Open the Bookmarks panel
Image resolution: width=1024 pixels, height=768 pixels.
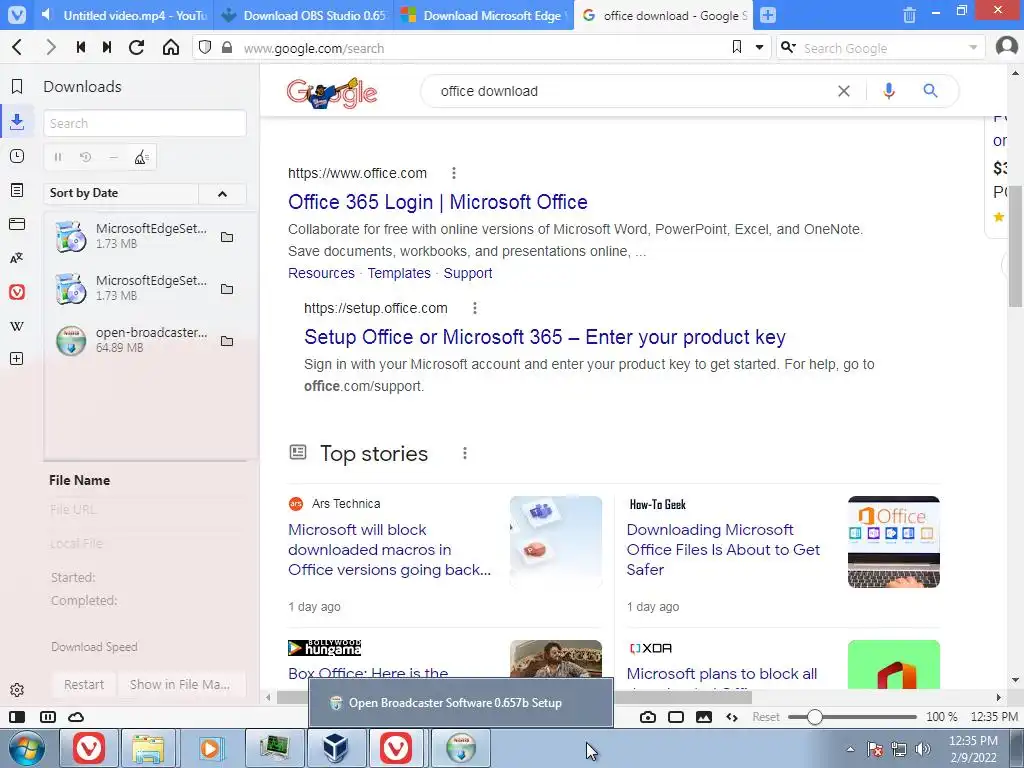[x=17, y=86]
